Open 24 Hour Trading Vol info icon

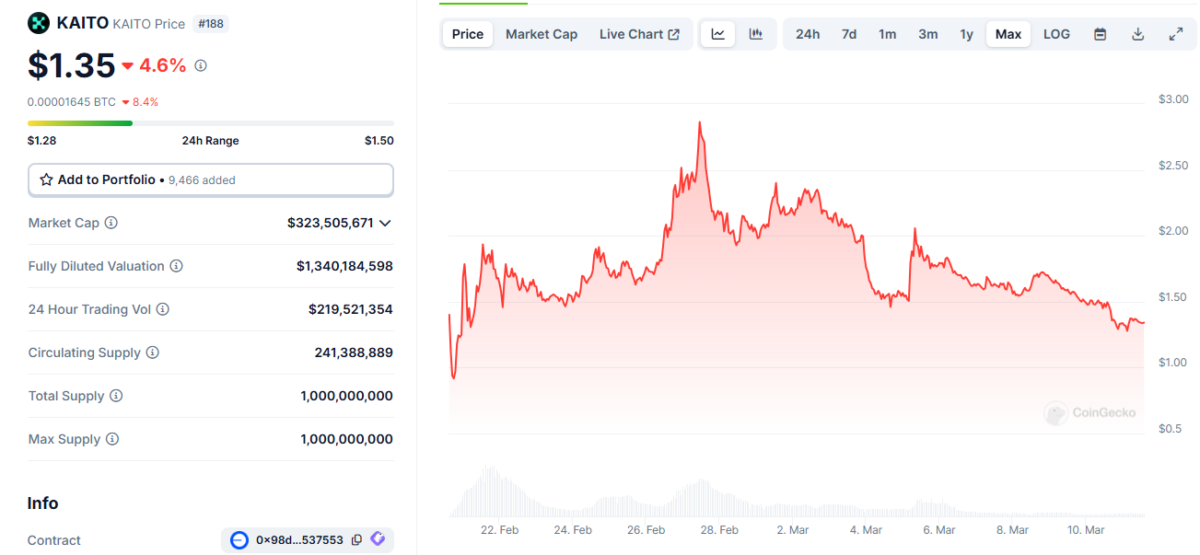162,309
